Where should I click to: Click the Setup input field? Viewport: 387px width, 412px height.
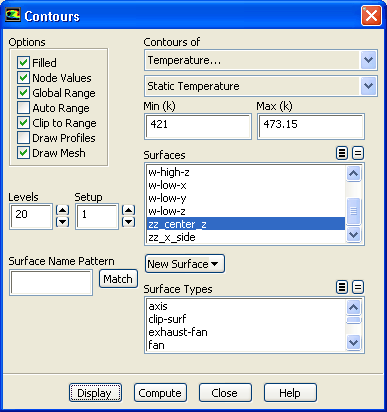(97, 216)
